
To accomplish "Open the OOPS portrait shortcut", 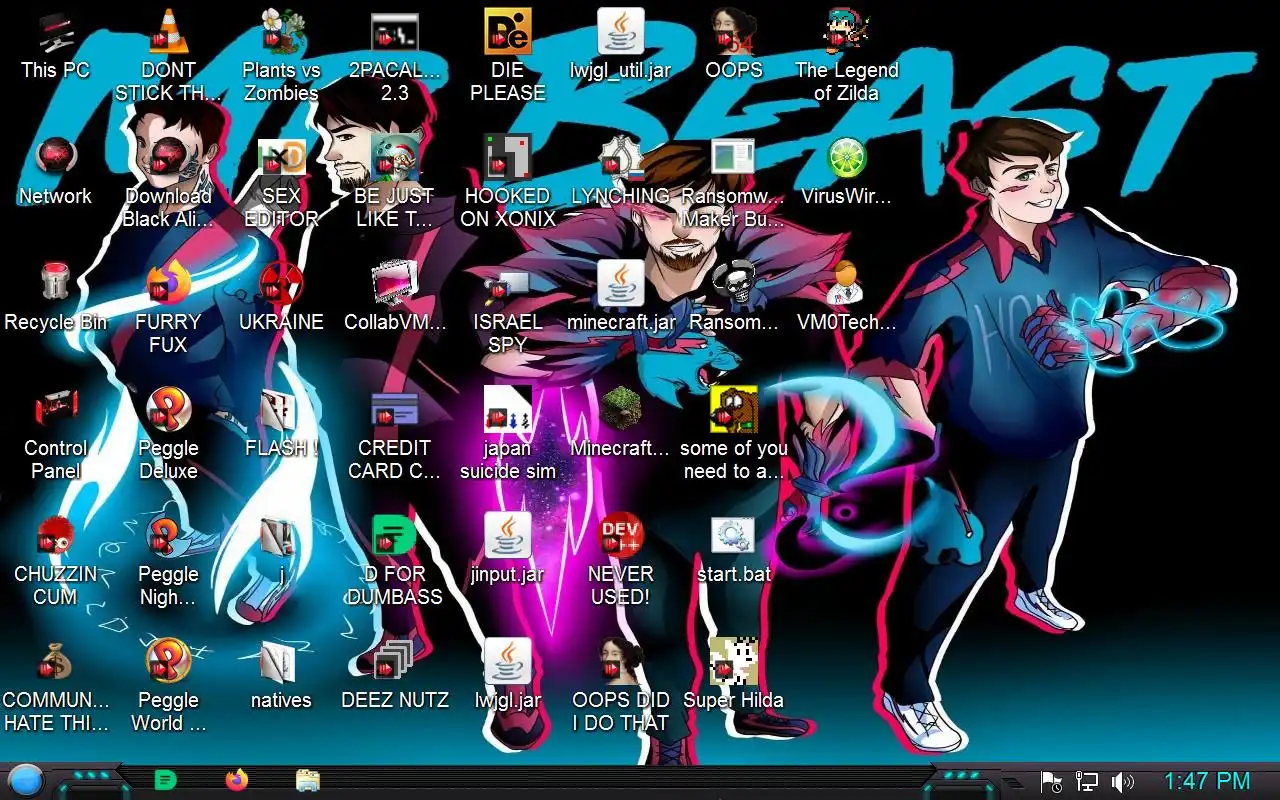I will [x=734, y=33].
